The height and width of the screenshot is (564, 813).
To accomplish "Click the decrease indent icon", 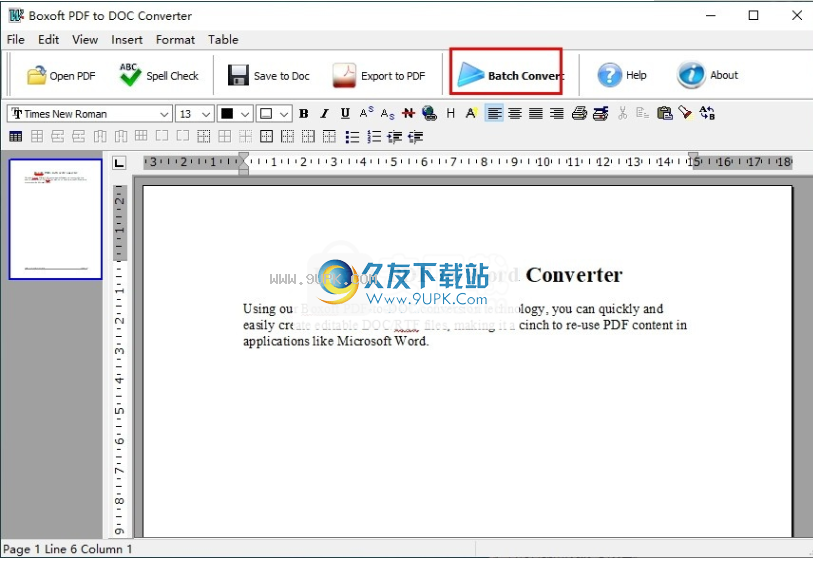I will tap(416, 137).
